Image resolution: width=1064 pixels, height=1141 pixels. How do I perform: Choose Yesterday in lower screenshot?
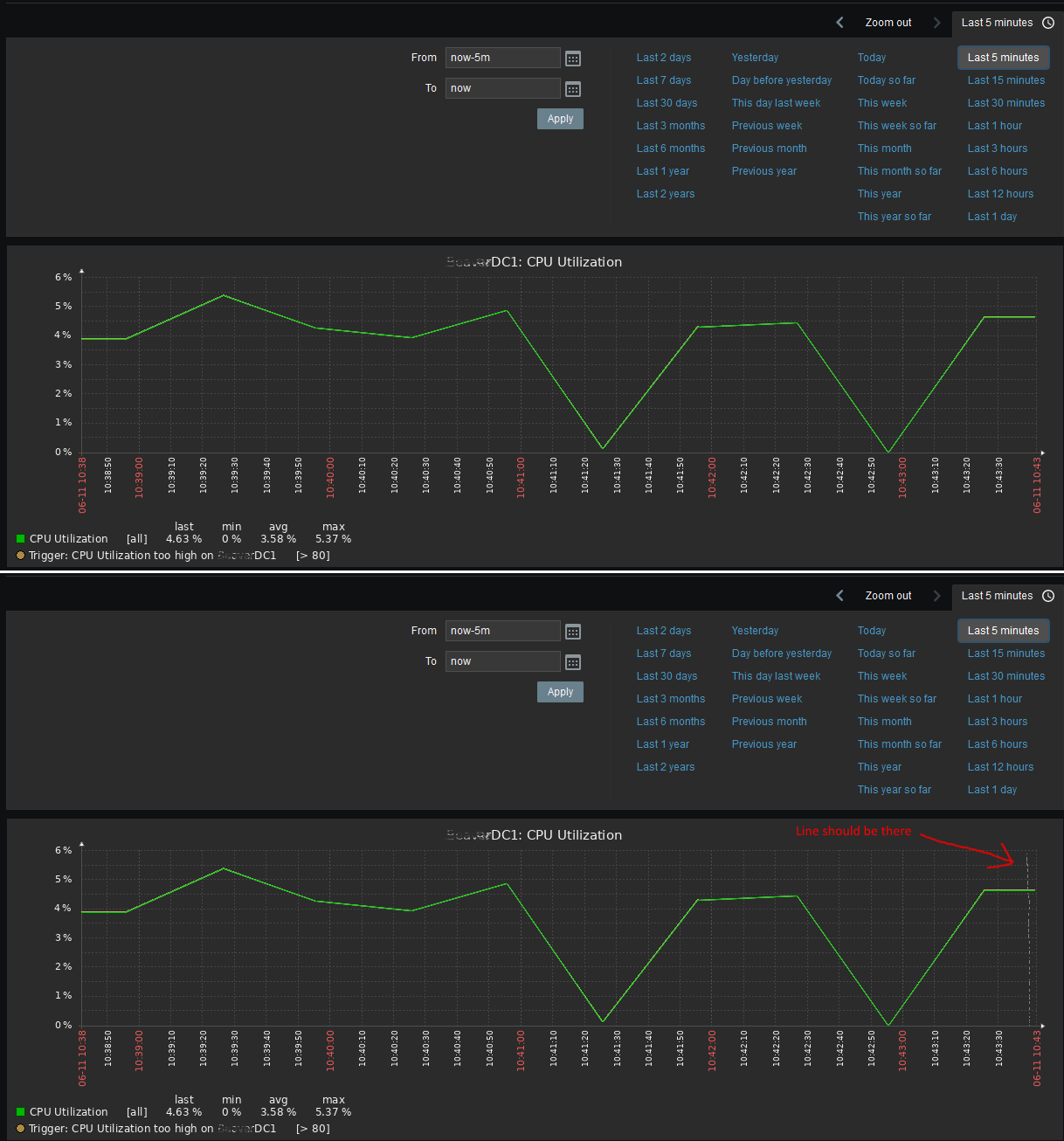coord(755,631)
